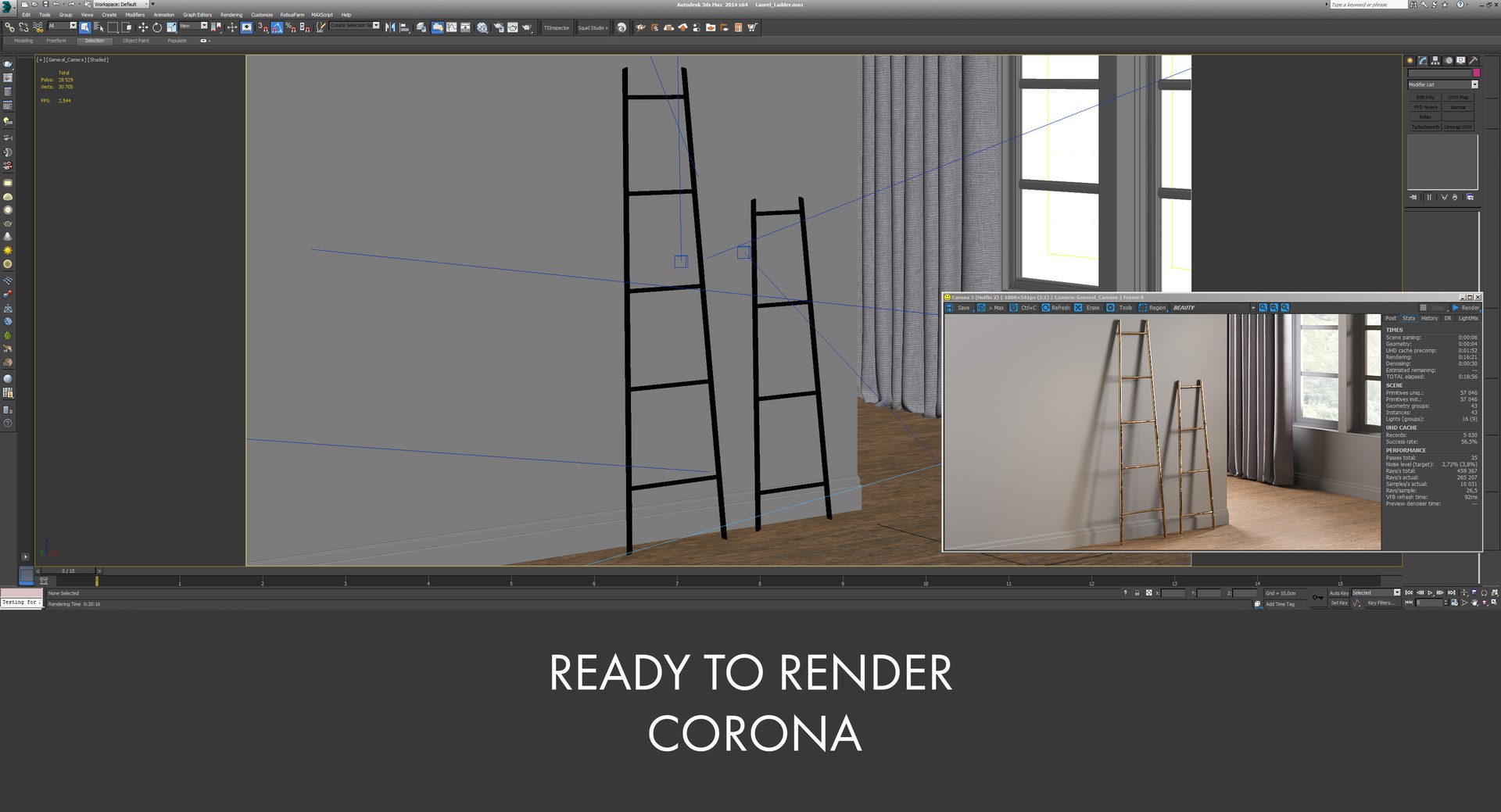Click the large key Set Keys icon
This screenshot has height=812, width=1501.
[1318, 598]
